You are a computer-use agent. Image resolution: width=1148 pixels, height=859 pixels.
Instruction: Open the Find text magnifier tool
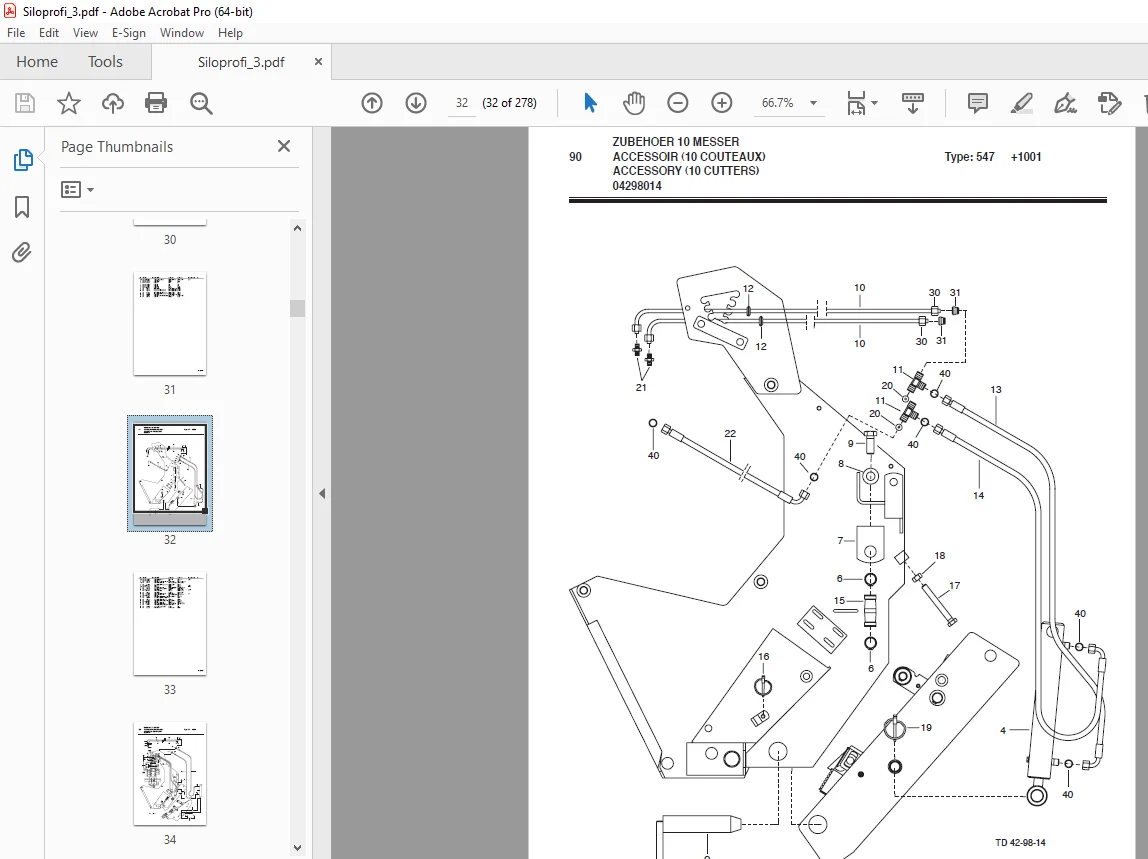[x=201, y=103]
